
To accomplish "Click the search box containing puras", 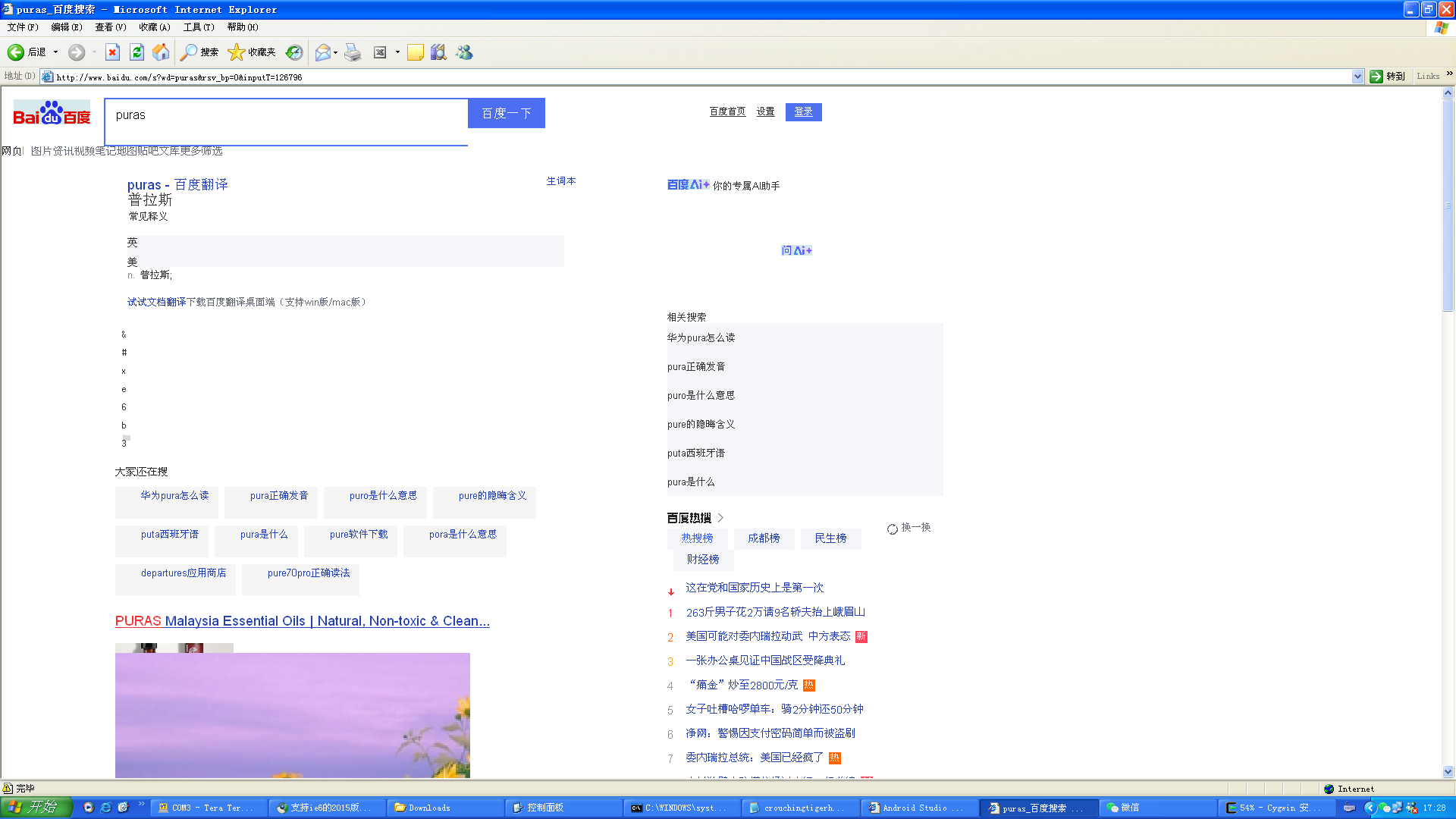I will [x=287, y=122].
